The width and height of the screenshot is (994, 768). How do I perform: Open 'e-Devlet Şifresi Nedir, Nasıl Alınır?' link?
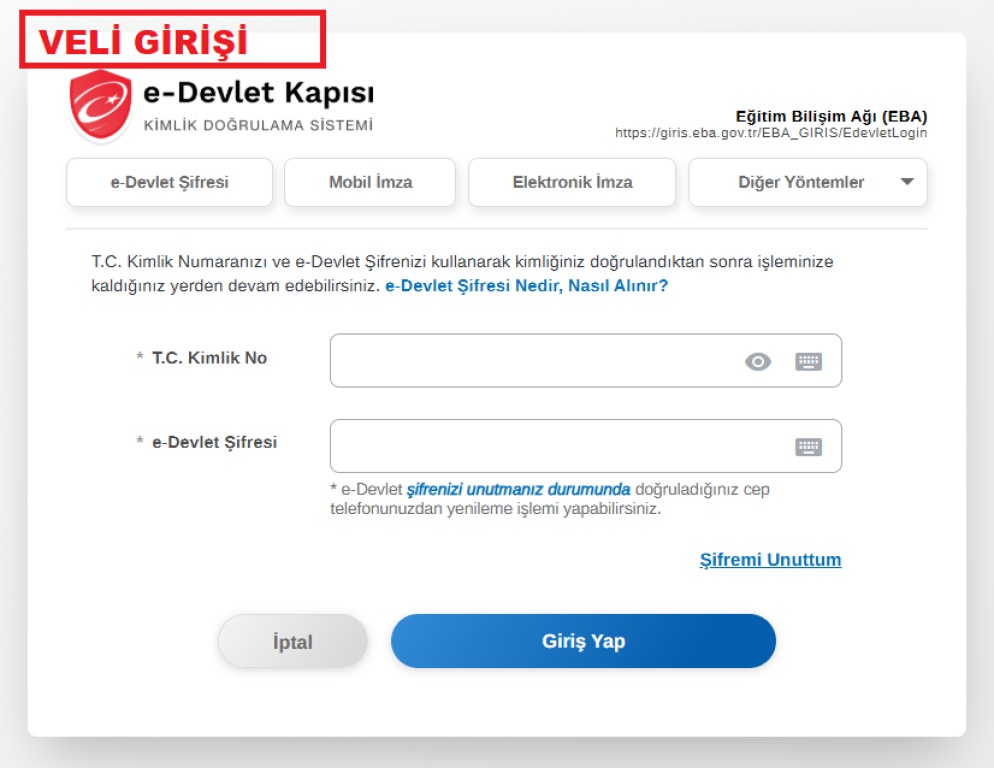click(527, 286)
